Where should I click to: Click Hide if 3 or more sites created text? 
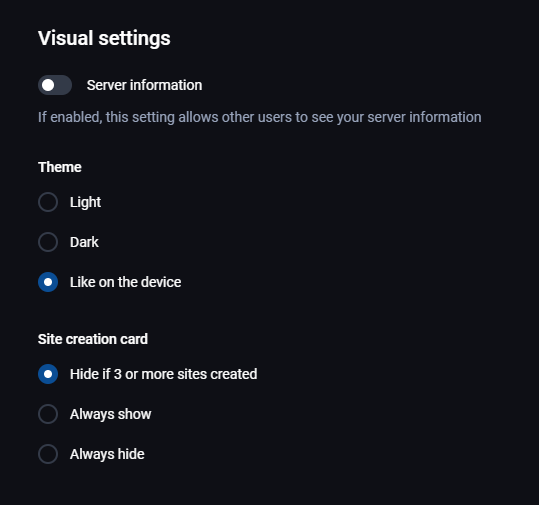point(164,374)
